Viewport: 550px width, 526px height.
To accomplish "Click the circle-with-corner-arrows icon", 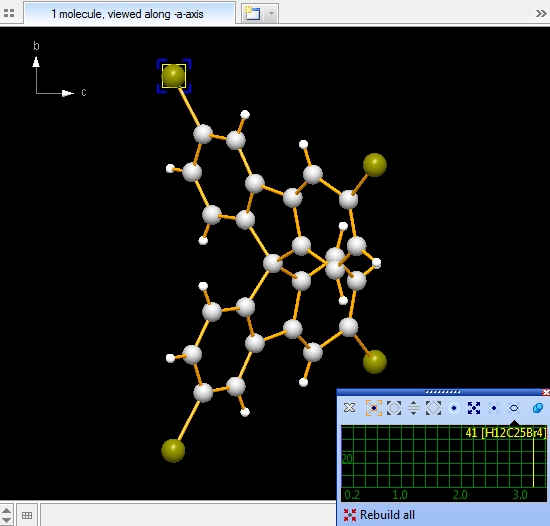I will pyautogui.click(x=394, y=408).
